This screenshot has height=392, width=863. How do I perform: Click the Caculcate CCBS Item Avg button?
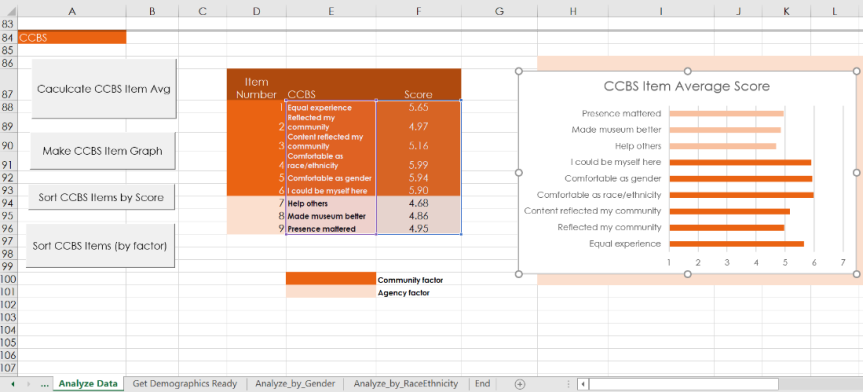104,89
